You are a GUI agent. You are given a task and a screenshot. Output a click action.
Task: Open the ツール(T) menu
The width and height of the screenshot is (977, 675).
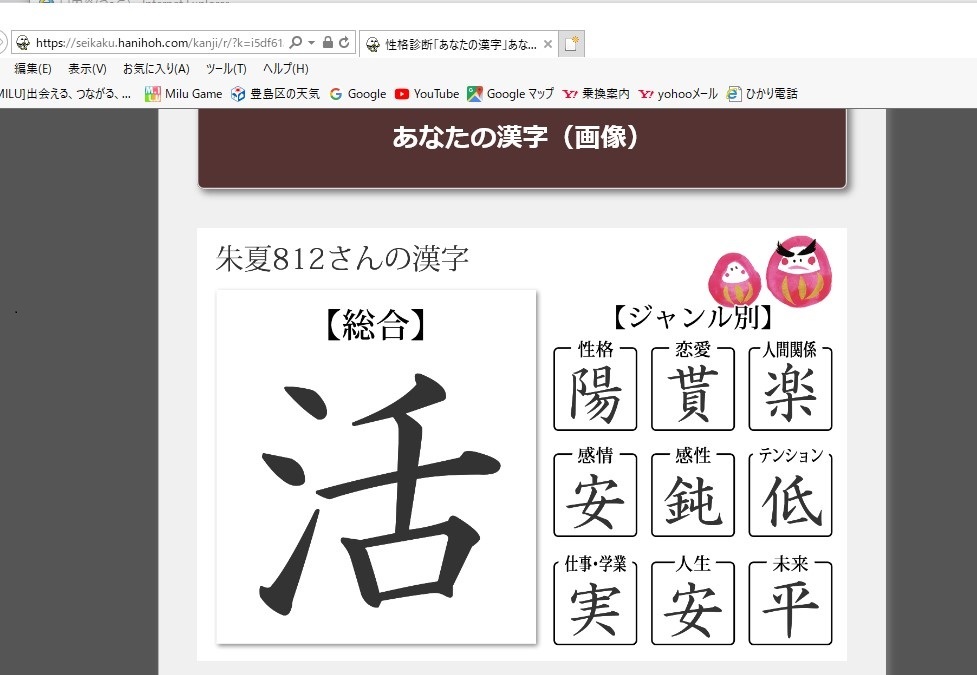(x=226, y=69)
